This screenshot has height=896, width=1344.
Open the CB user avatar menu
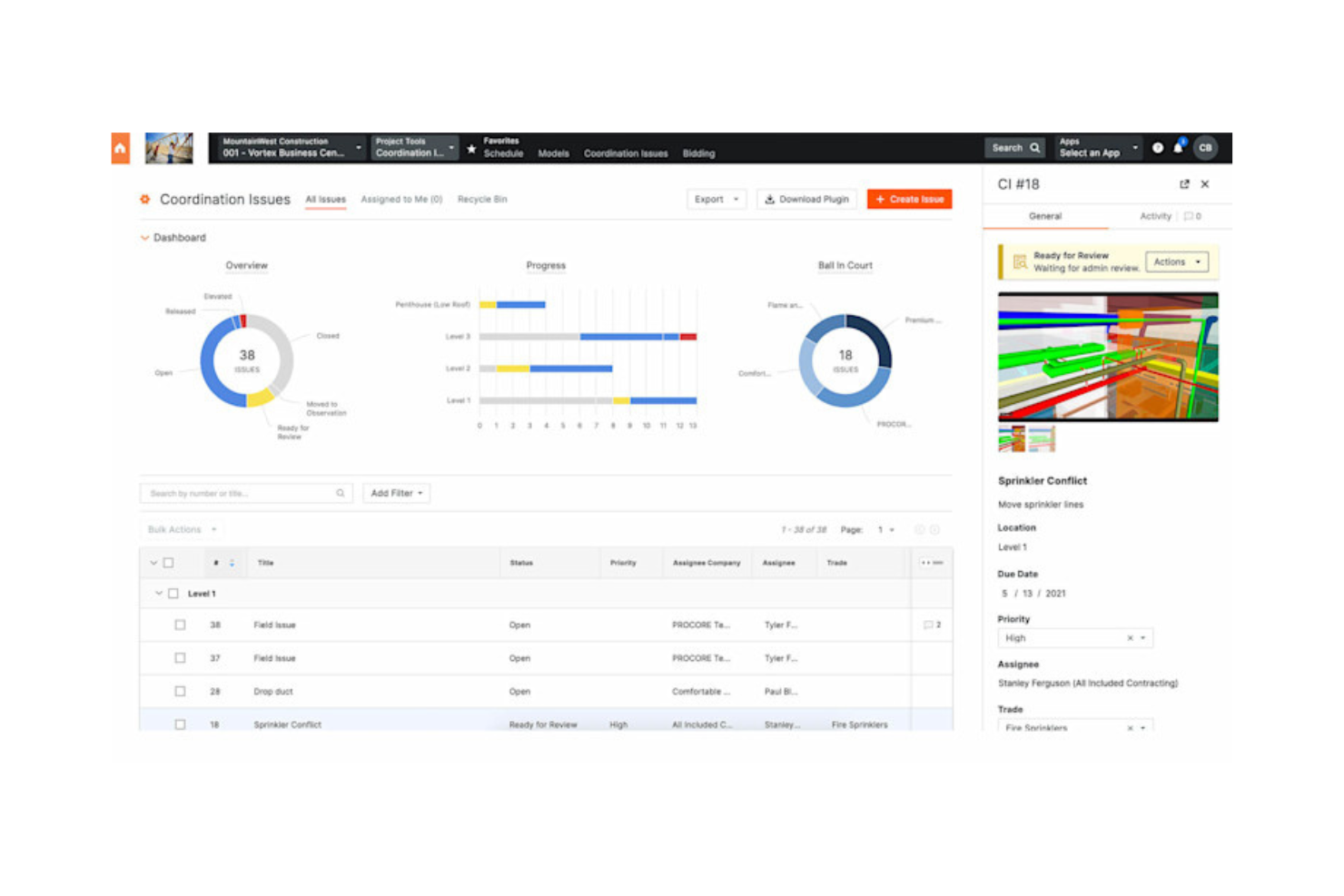1205,148
